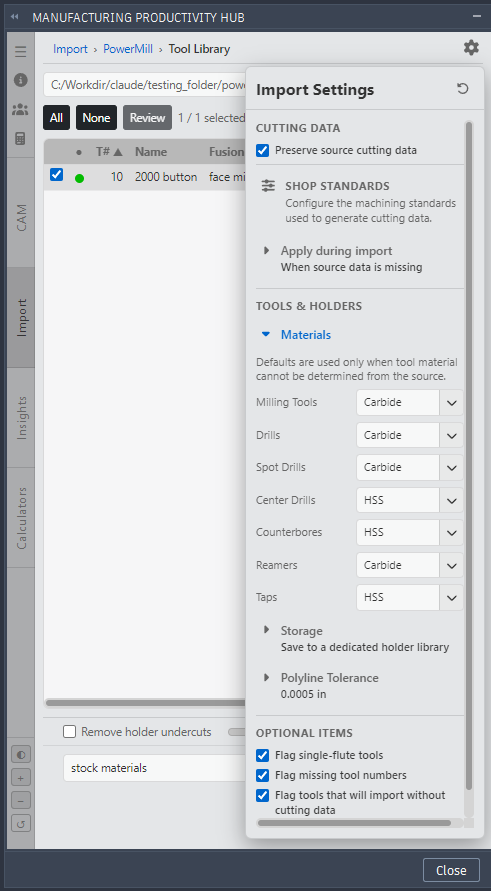The width and height of the screenshot is (491, 891).
Task: Click tool table horizontal scrollbar
Action: [145, 703]
